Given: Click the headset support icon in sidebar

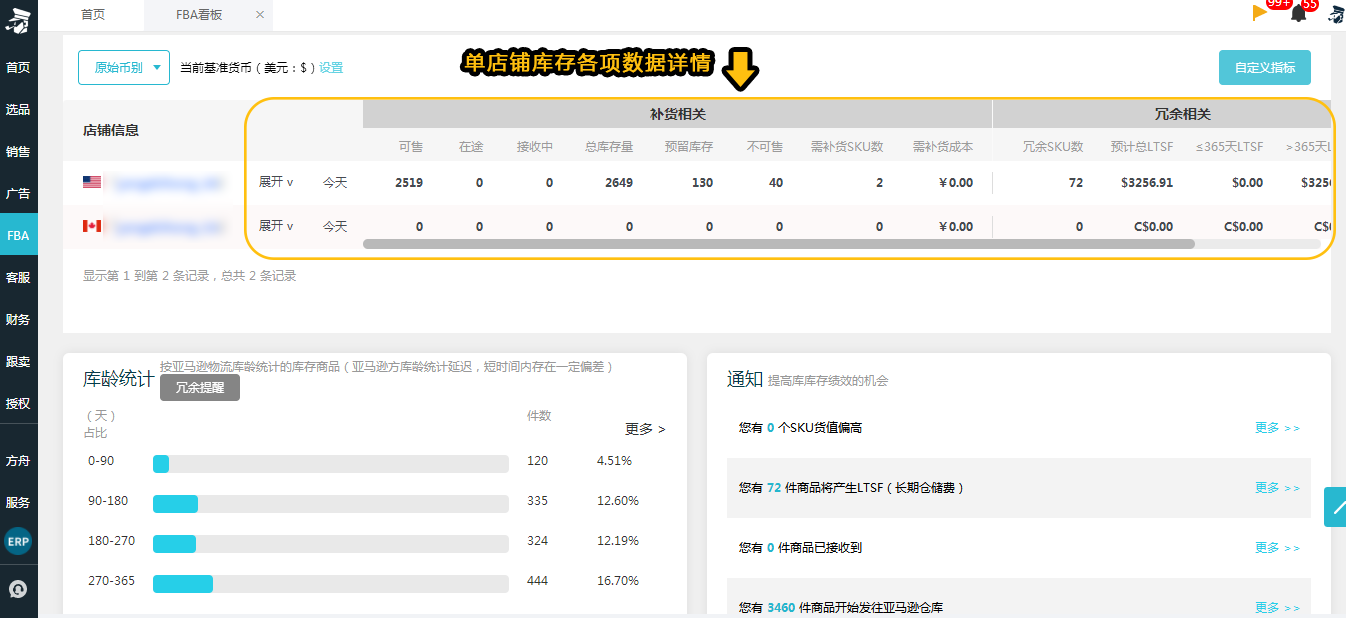Looking at the screenshot, I should pos(18,588).
